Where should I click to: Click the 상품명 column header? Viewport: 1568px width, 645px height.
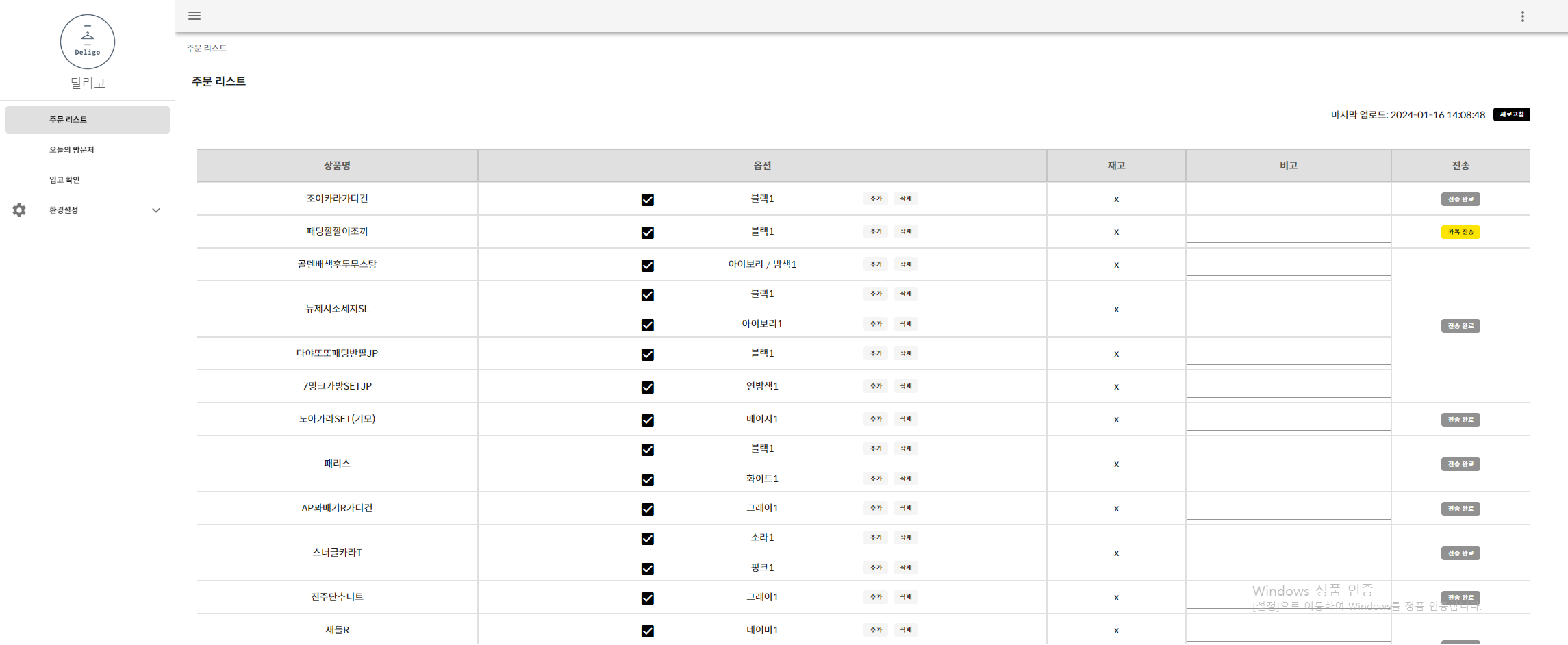pos(337,166)
